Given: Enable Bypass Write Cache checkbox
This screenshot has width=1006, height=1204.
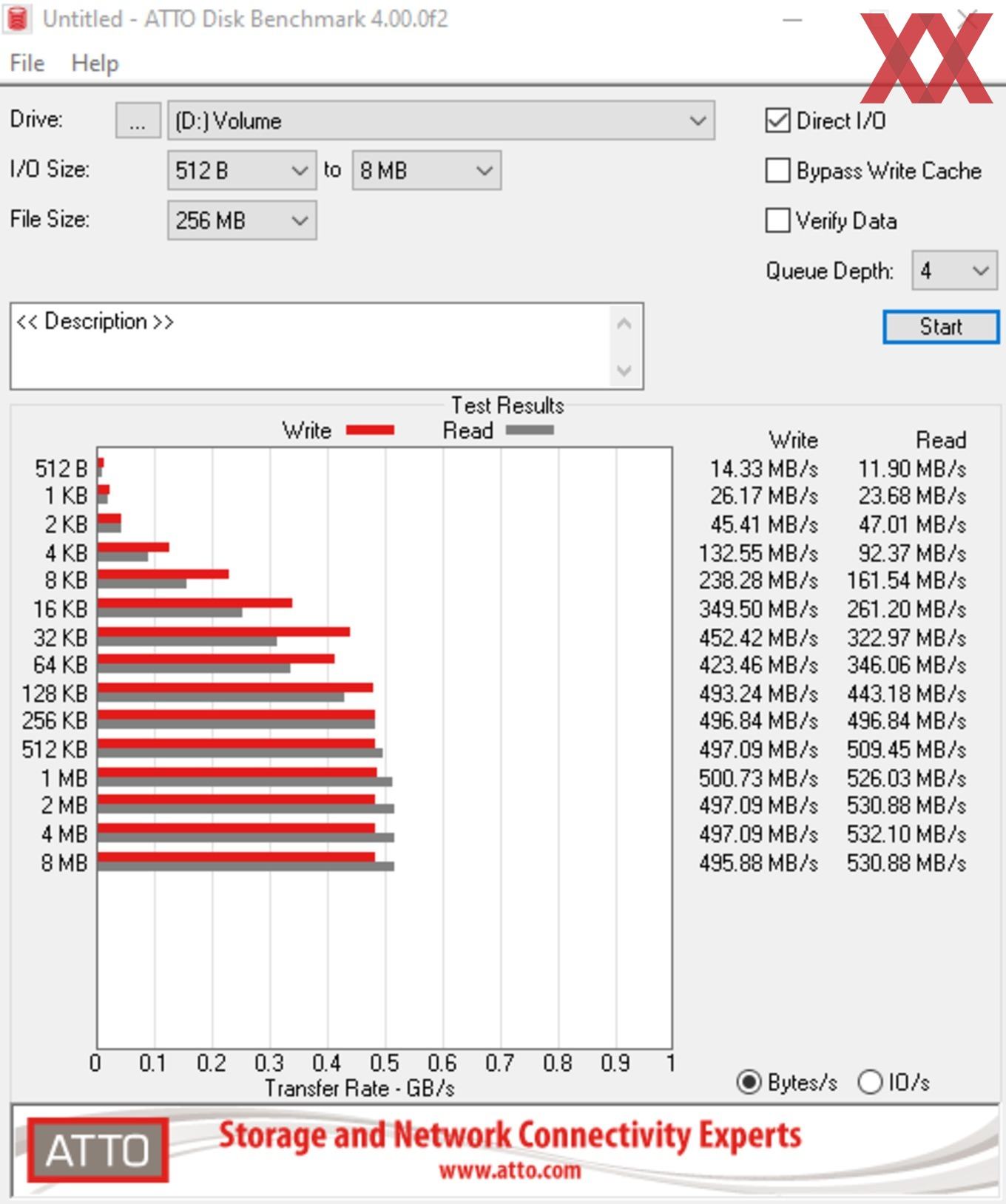Looking at the screenshot, I should pyautogui.click(x=777, y=171).
